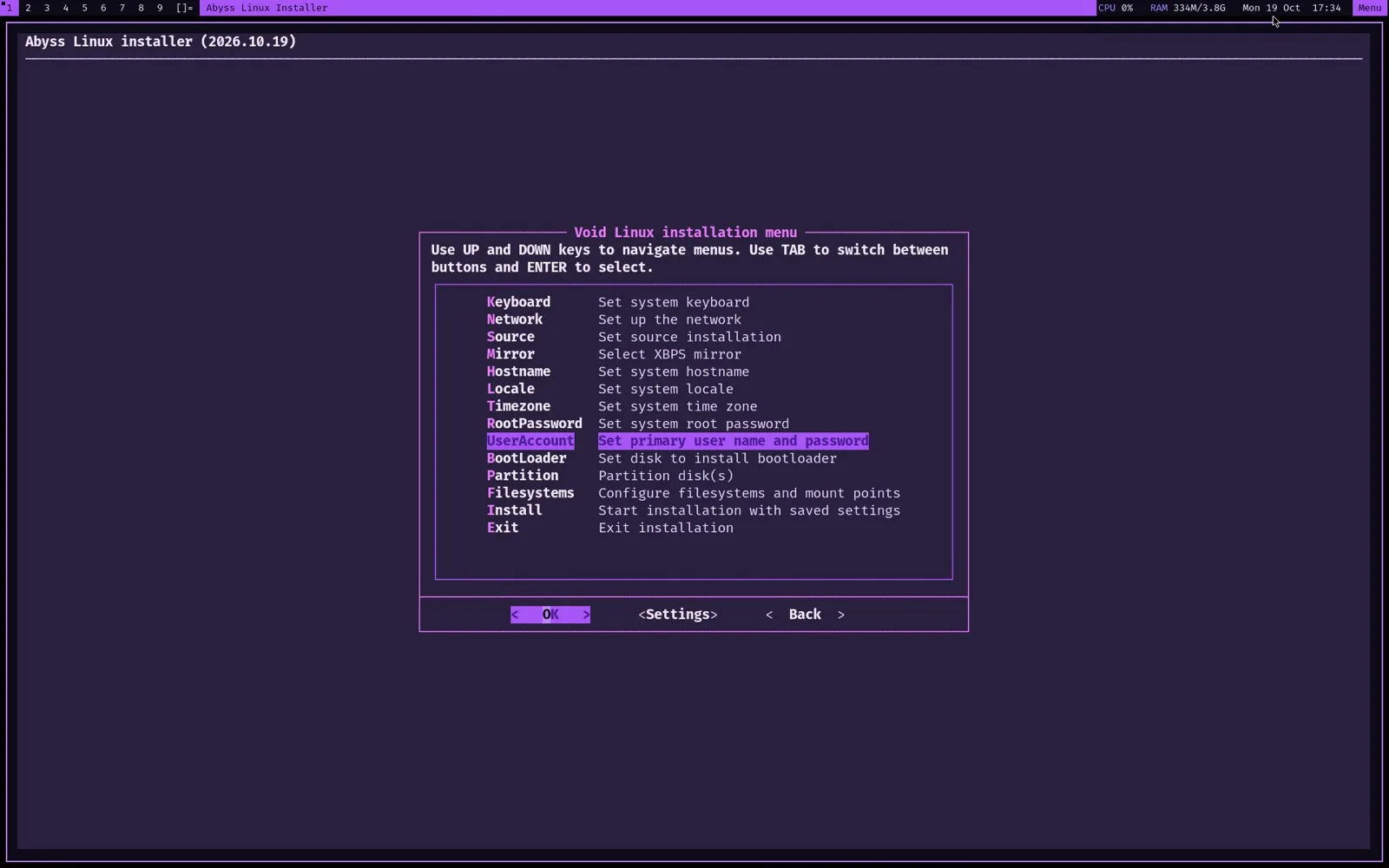This screenshot has width=1389, height=868.
Task: Click the Abyss Linux Installer window title
Action: click(x=267, y=8)
